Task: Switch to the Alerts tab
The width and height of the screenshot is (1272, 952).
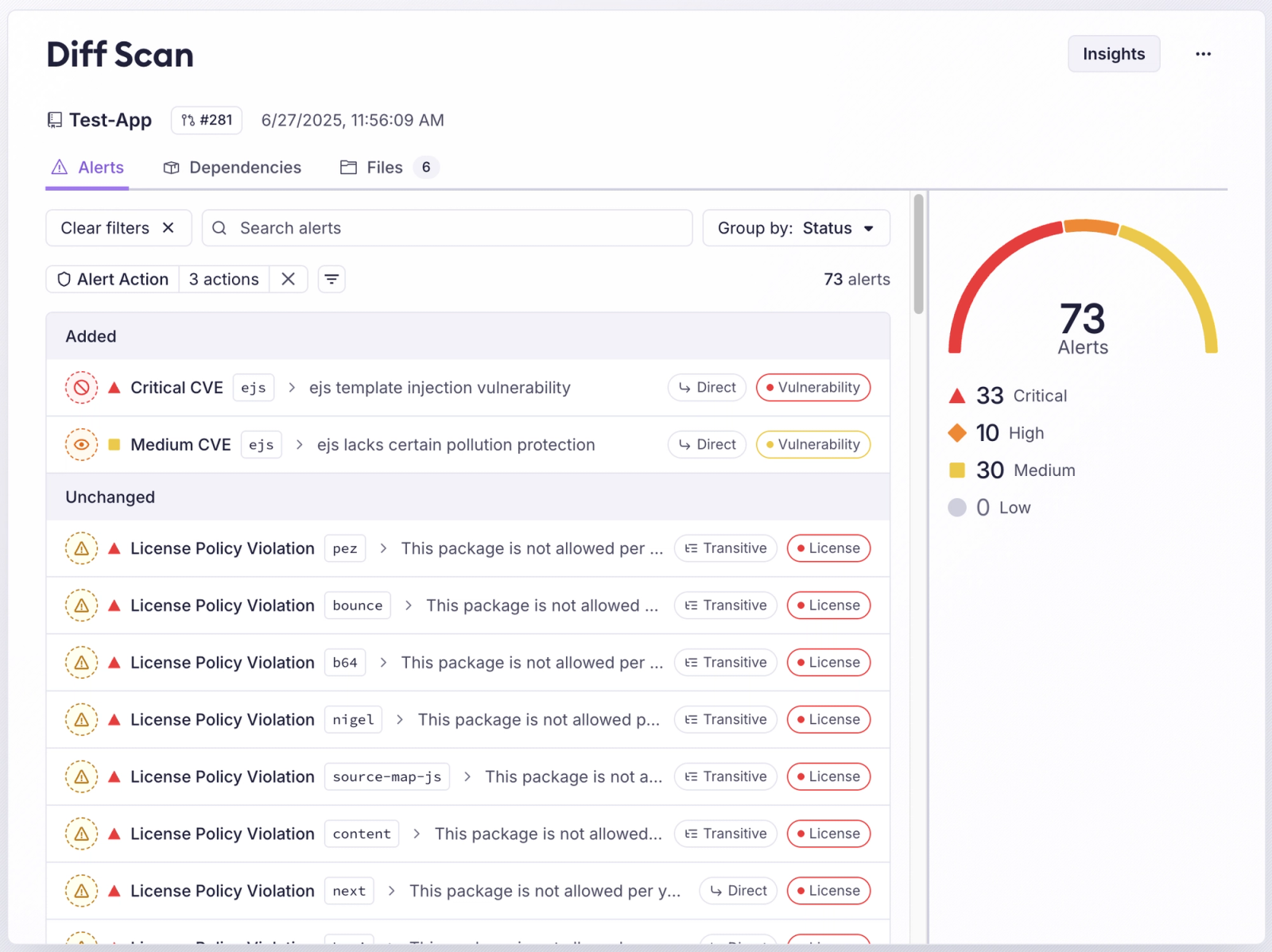Action: click(87, 168)
